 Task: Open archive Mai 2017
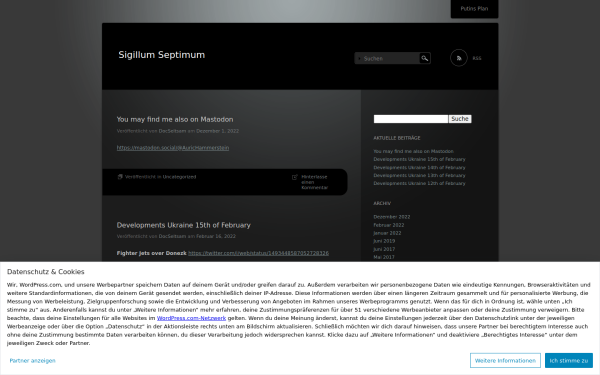tap(384, 257)
